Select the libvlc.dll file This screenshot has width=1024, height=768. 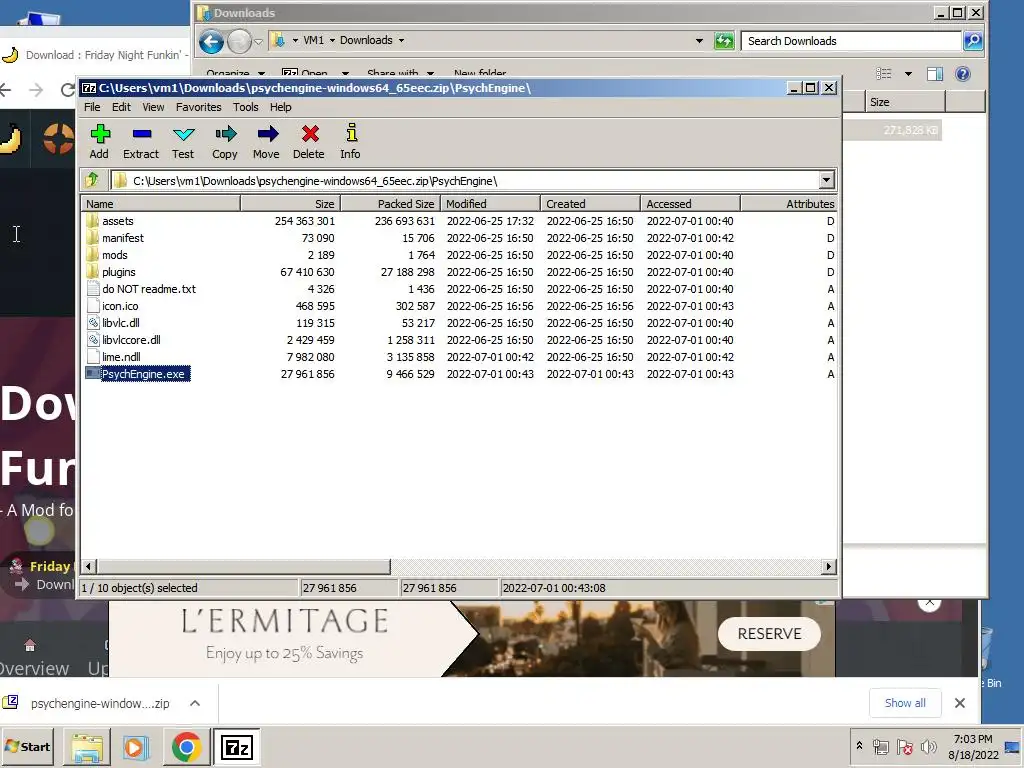tap(121, 323)
